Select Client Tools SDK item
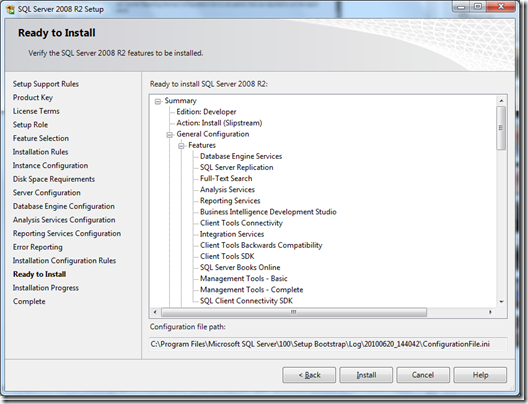 (227, 256)
